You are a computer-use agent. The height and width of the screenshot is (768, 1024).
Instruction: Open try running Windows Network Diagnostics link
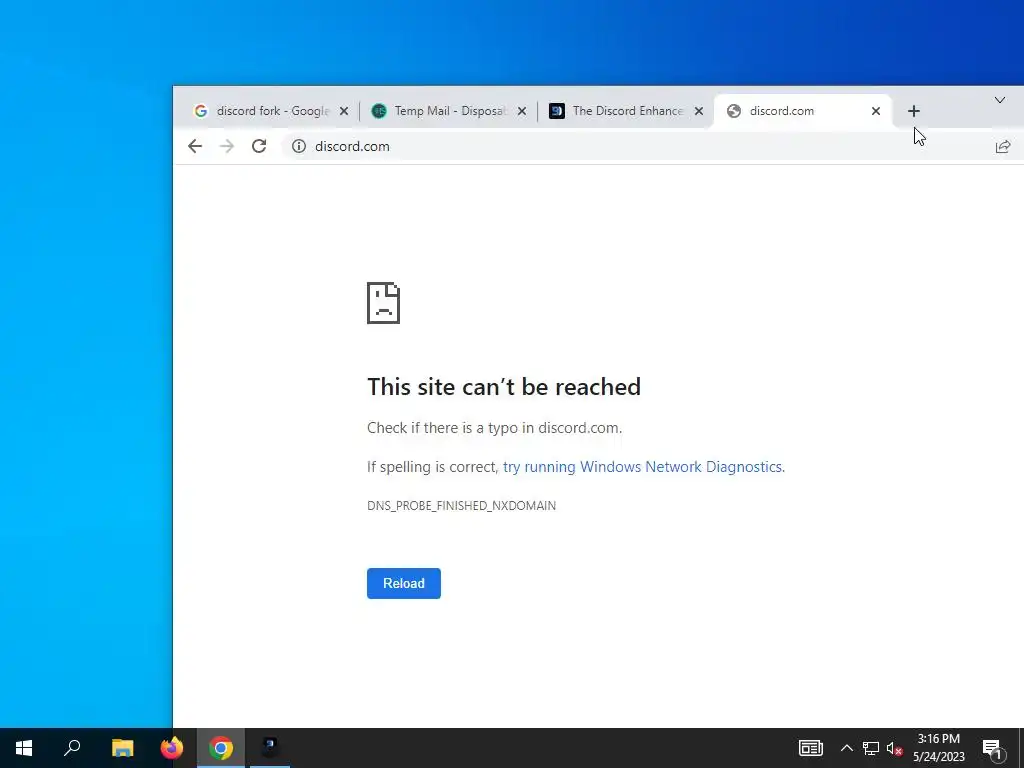[x=642, y=467]
